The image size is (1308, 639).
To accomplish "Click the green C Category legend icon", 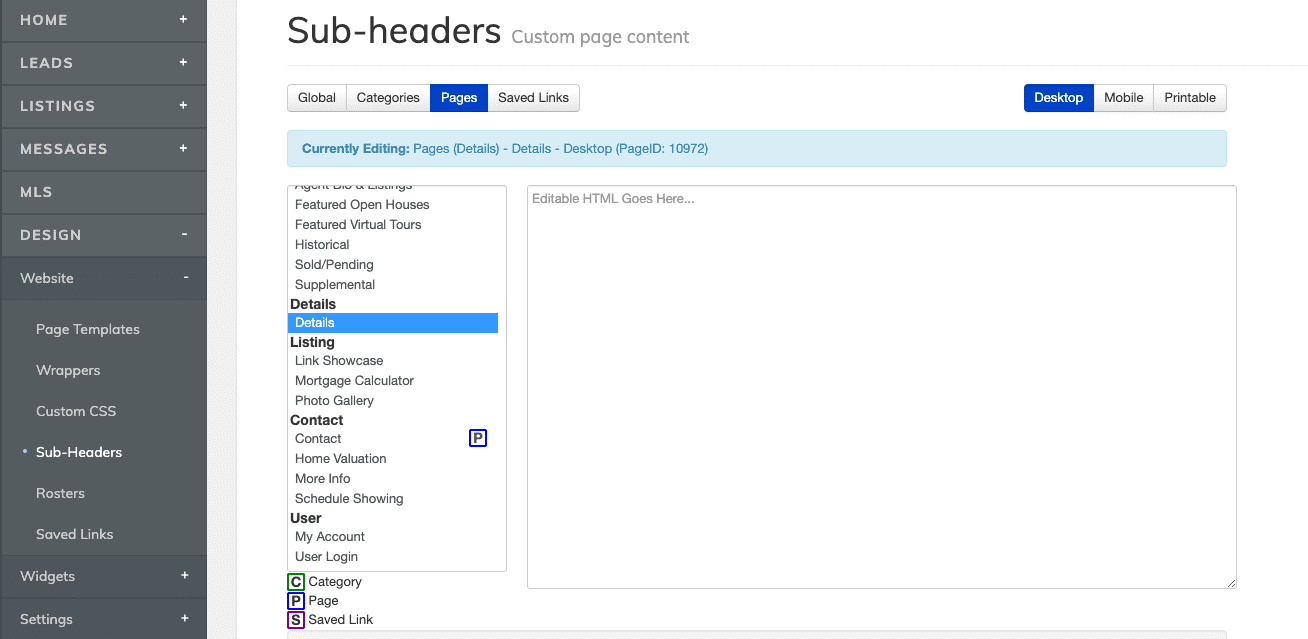I will (295, 581).
